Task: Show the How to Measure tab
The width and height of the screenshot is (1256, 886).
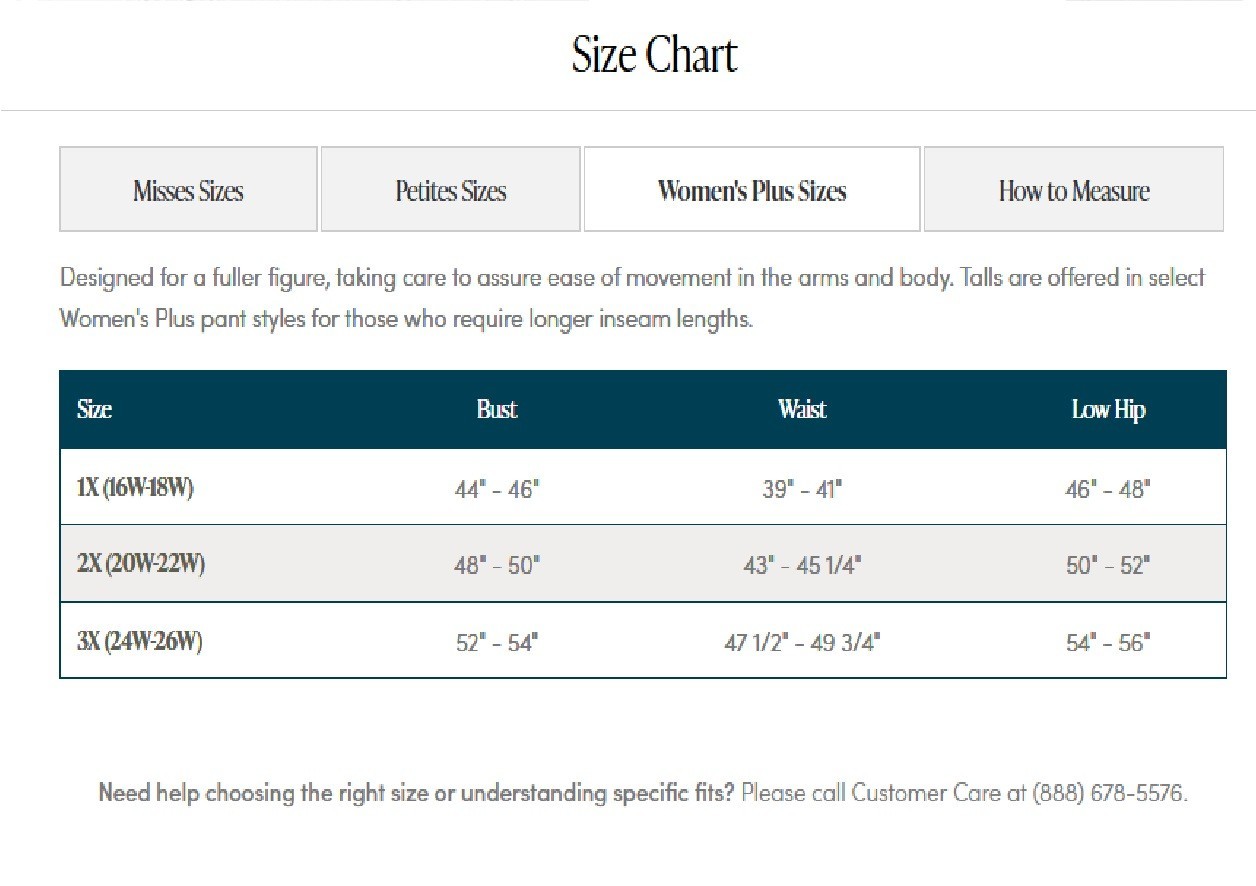Action: [1073, 190]
